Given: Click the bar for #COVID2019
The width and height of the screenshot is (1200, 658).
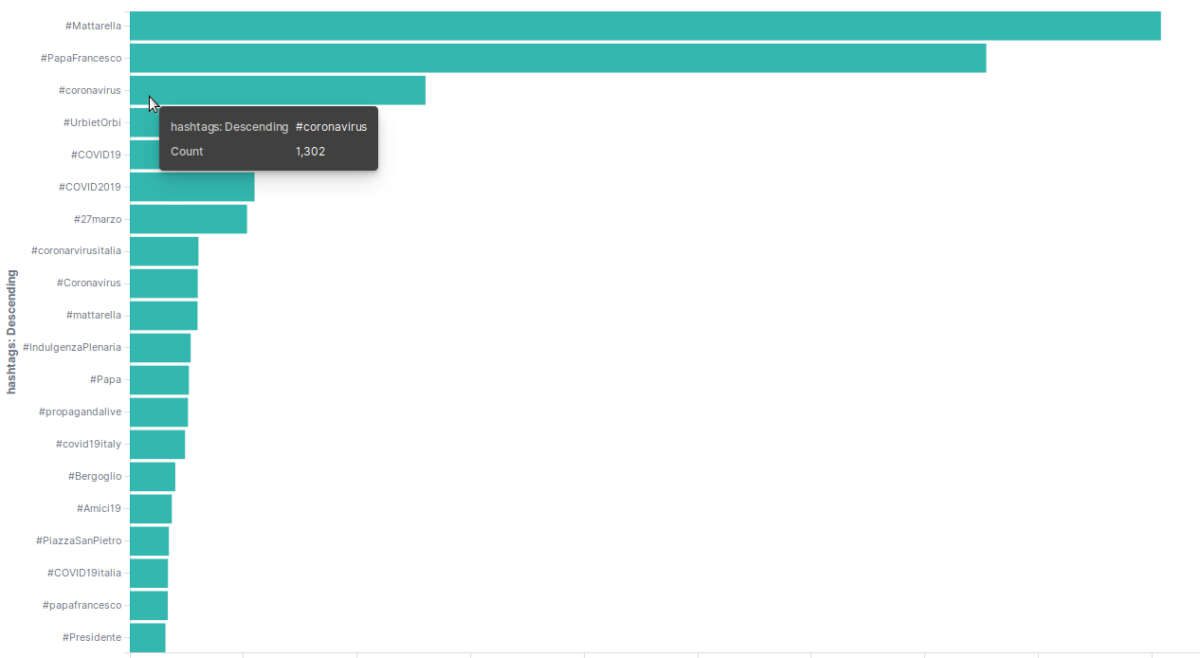Looking at the screenshot, I should 192,187.
